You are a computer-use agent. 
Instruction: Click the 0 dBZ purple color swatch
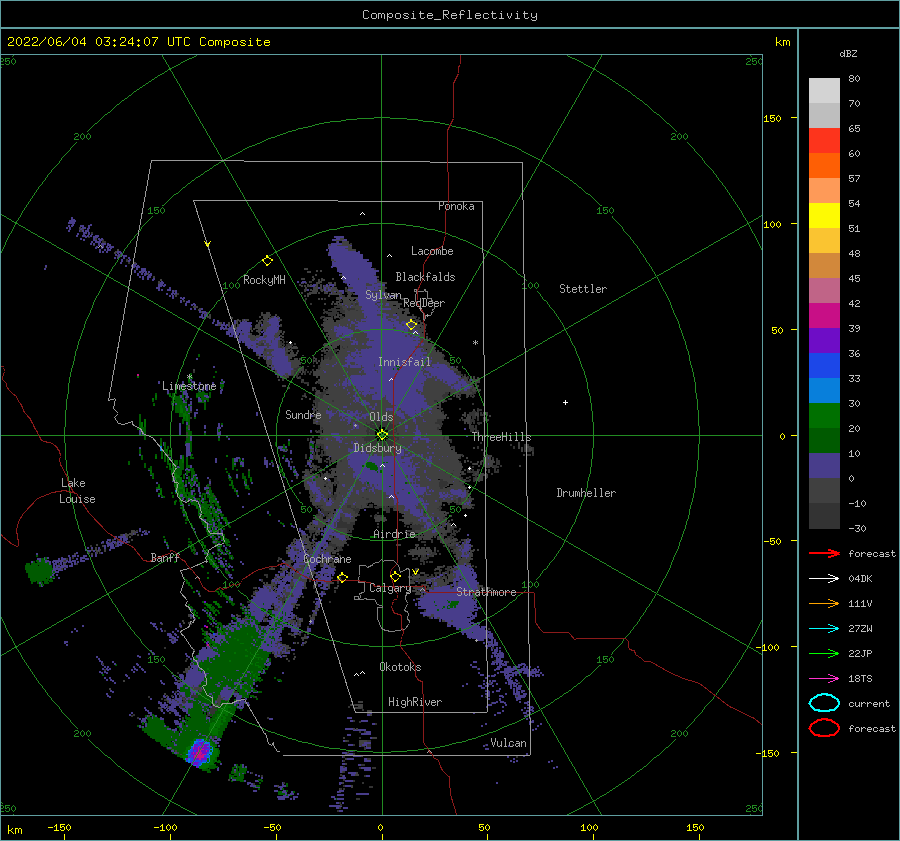[x=824, y=466]
